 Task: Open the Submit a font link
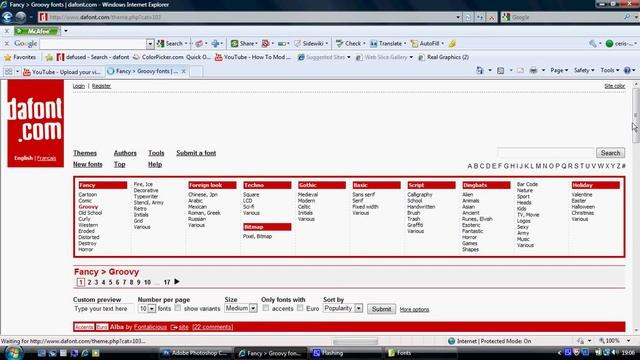point(196,153)
